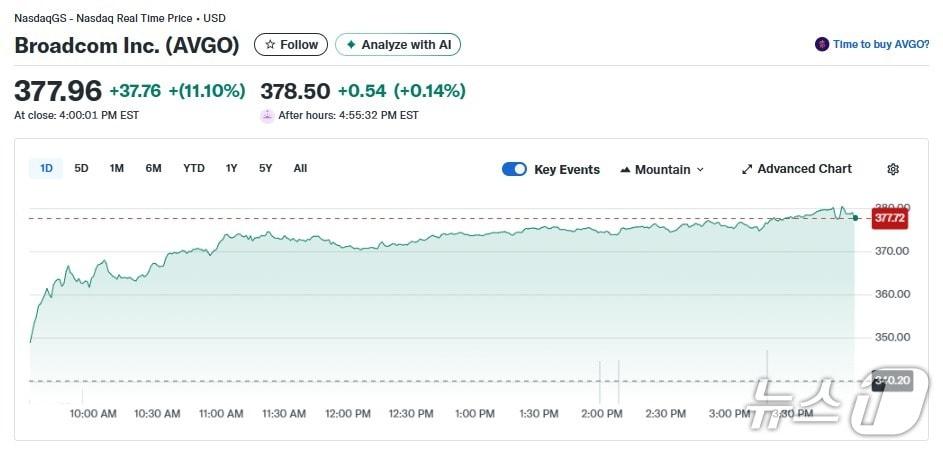
Task: Select the 1M range tab
Action: [x=117, y=168]
